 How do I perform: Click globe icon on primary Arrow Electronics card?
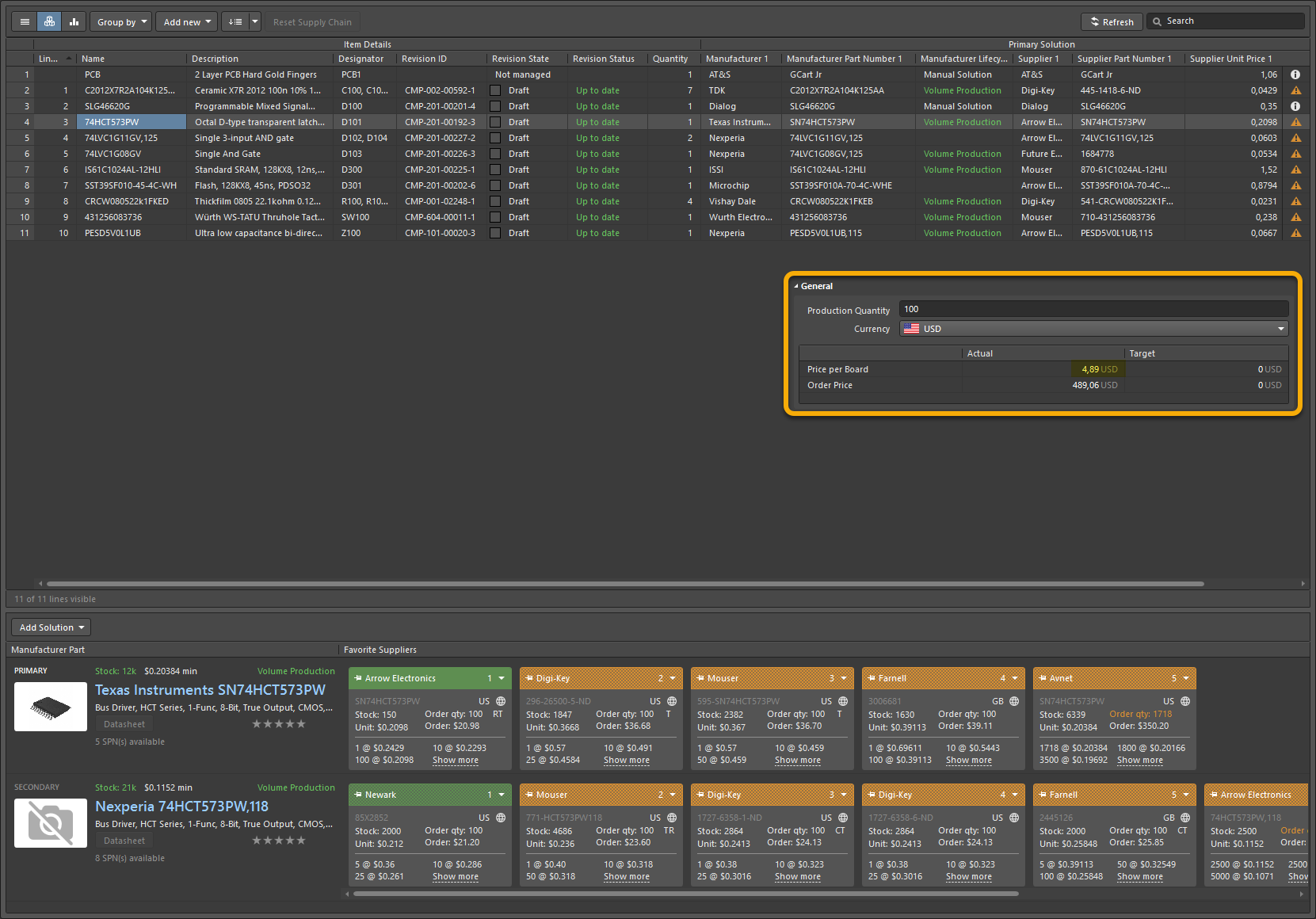tap(501, 701)
